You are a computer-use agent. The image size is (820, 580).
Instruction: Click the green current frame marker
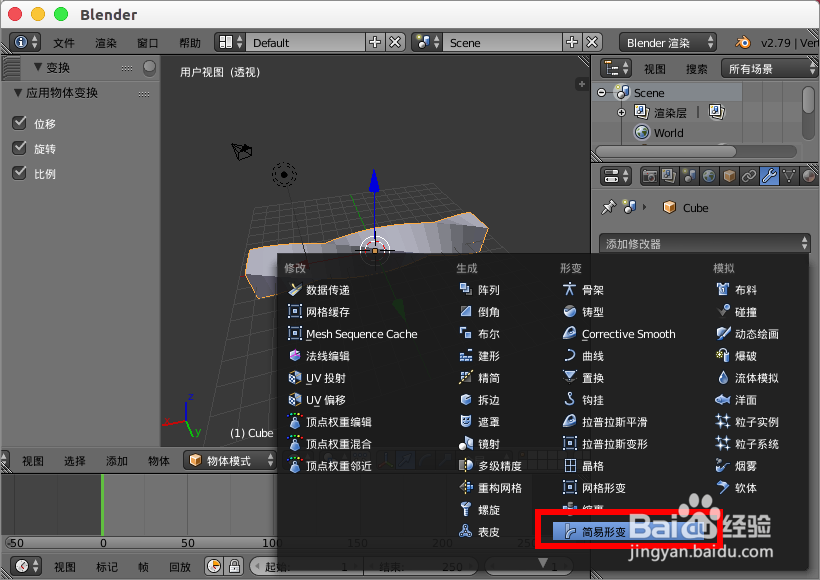[102, 504]
